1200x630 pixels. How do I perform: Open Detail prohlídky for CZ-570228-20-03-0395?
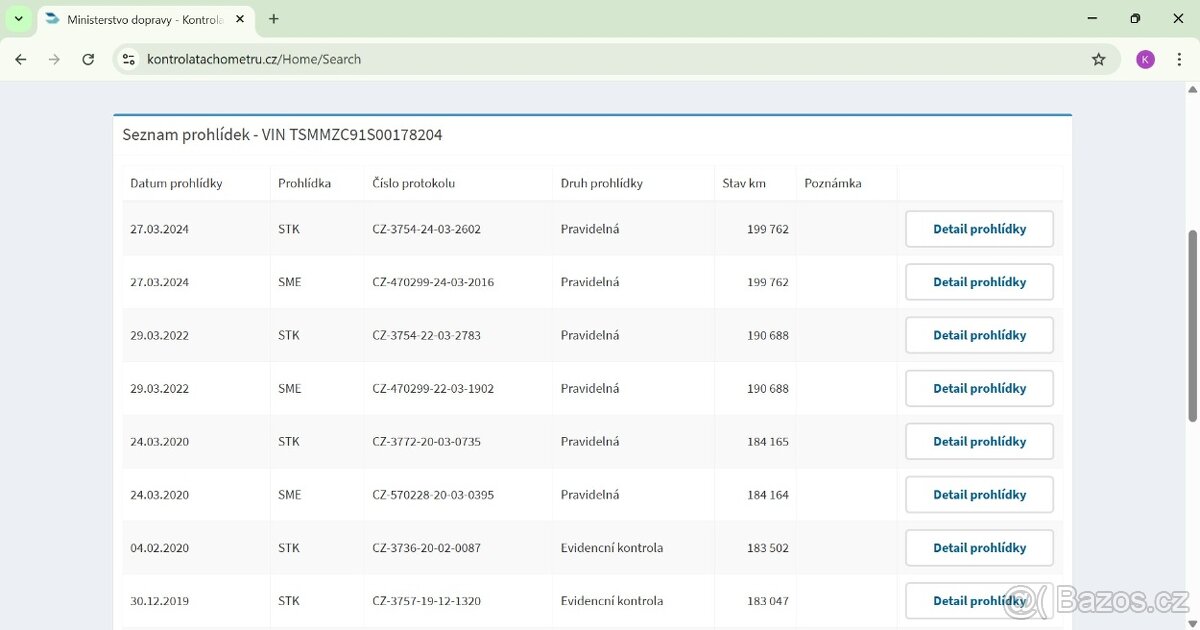979,494
